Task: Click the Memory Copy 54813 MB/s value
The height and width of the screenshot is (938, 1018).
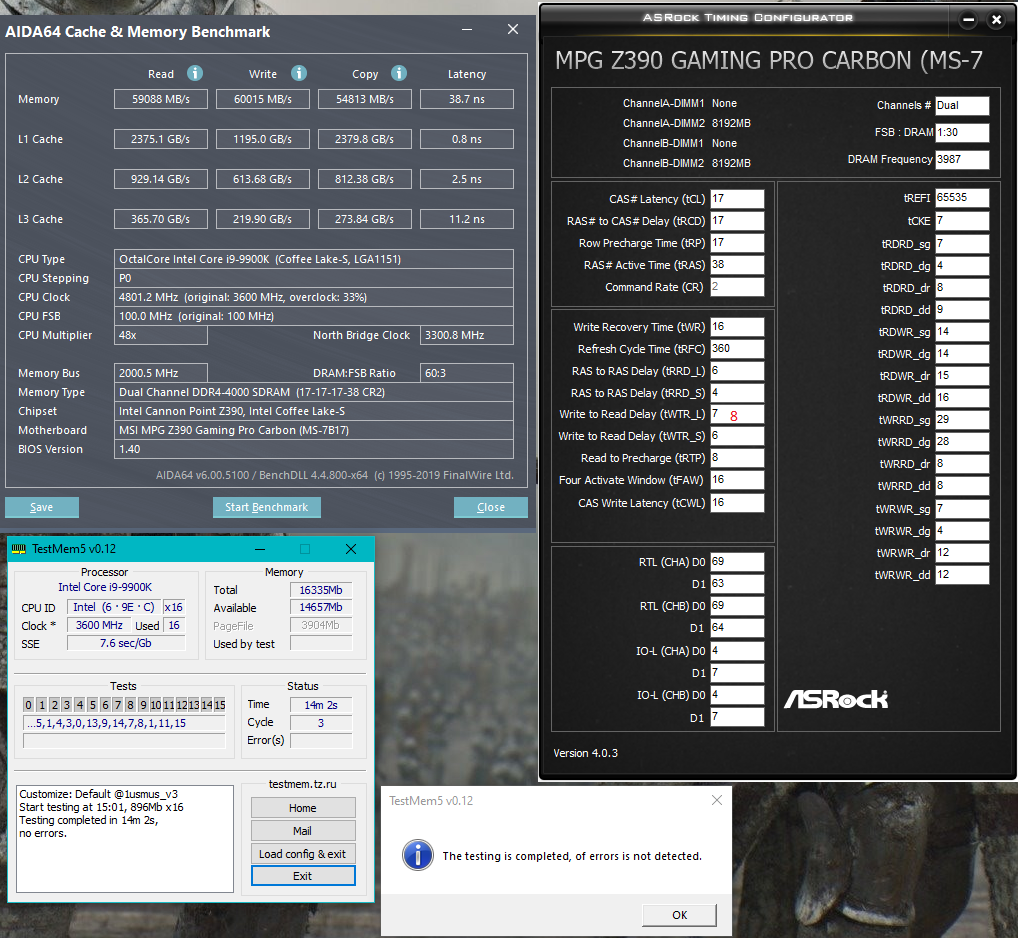Action: click(364, 99)
